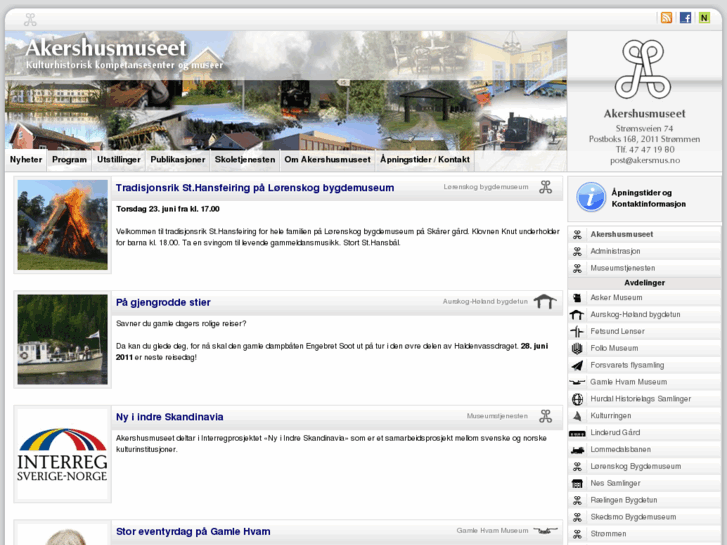The image size is (727, 545).
Task: Click the knot icon beside Lørenskog bygdemuseum article tag
Action: tap(546, 187)
